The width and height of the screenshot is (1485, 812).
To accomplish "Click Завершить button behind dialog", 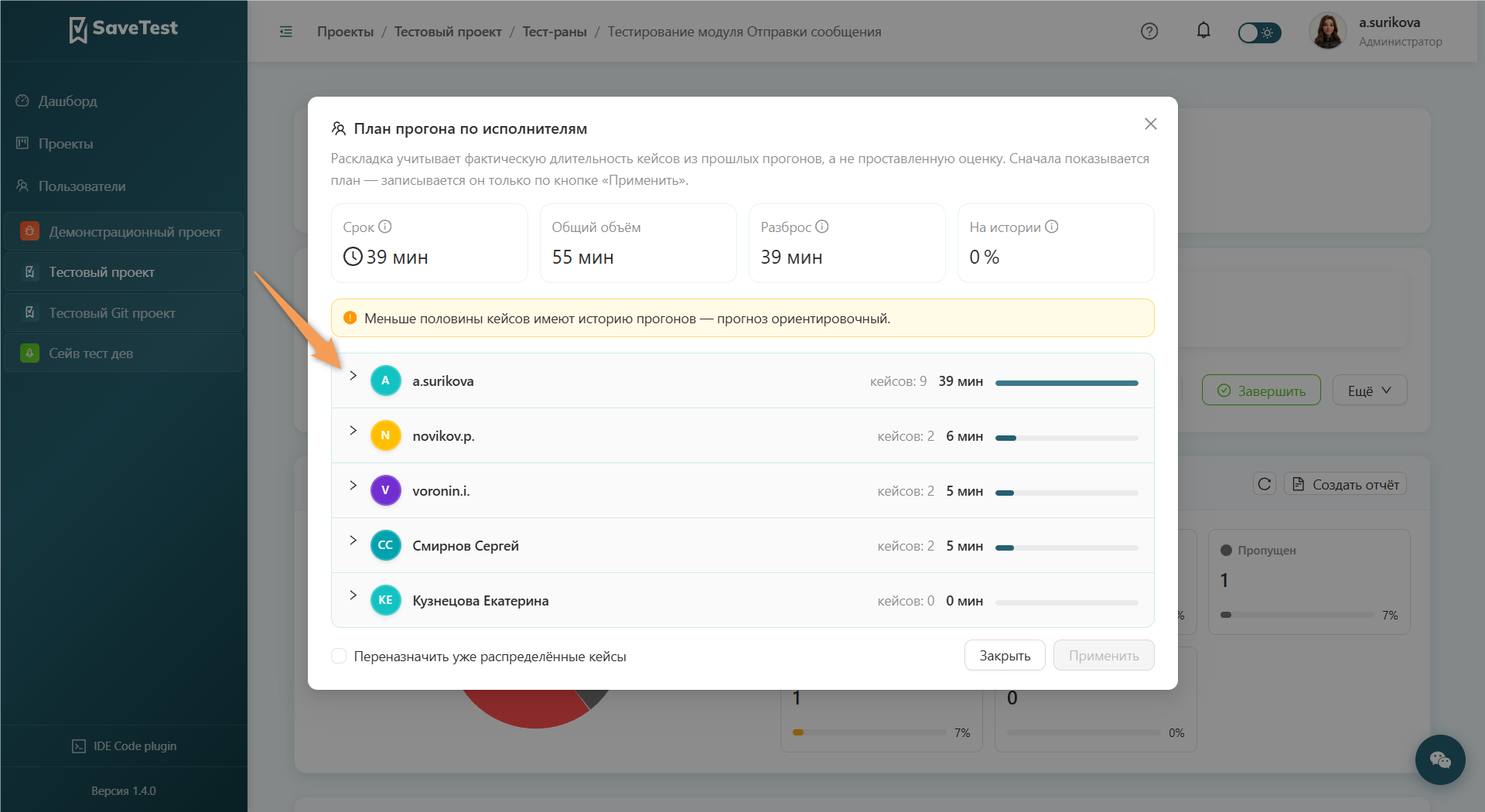I will (1261, 391).
